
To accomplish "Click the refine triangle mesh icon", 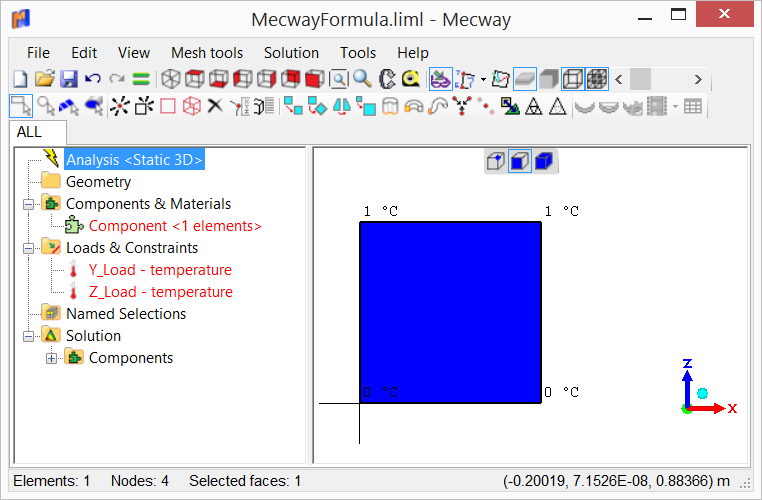I will tap(534, 106).
